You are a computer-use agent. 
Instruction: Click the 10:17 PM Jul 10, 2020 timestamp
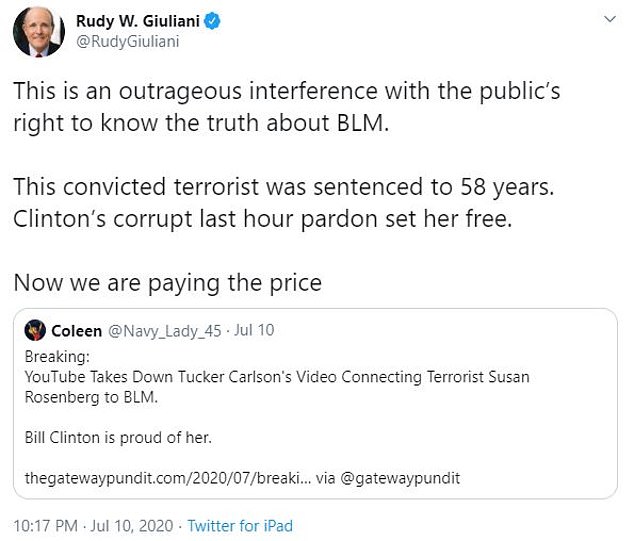click(91, 525)
